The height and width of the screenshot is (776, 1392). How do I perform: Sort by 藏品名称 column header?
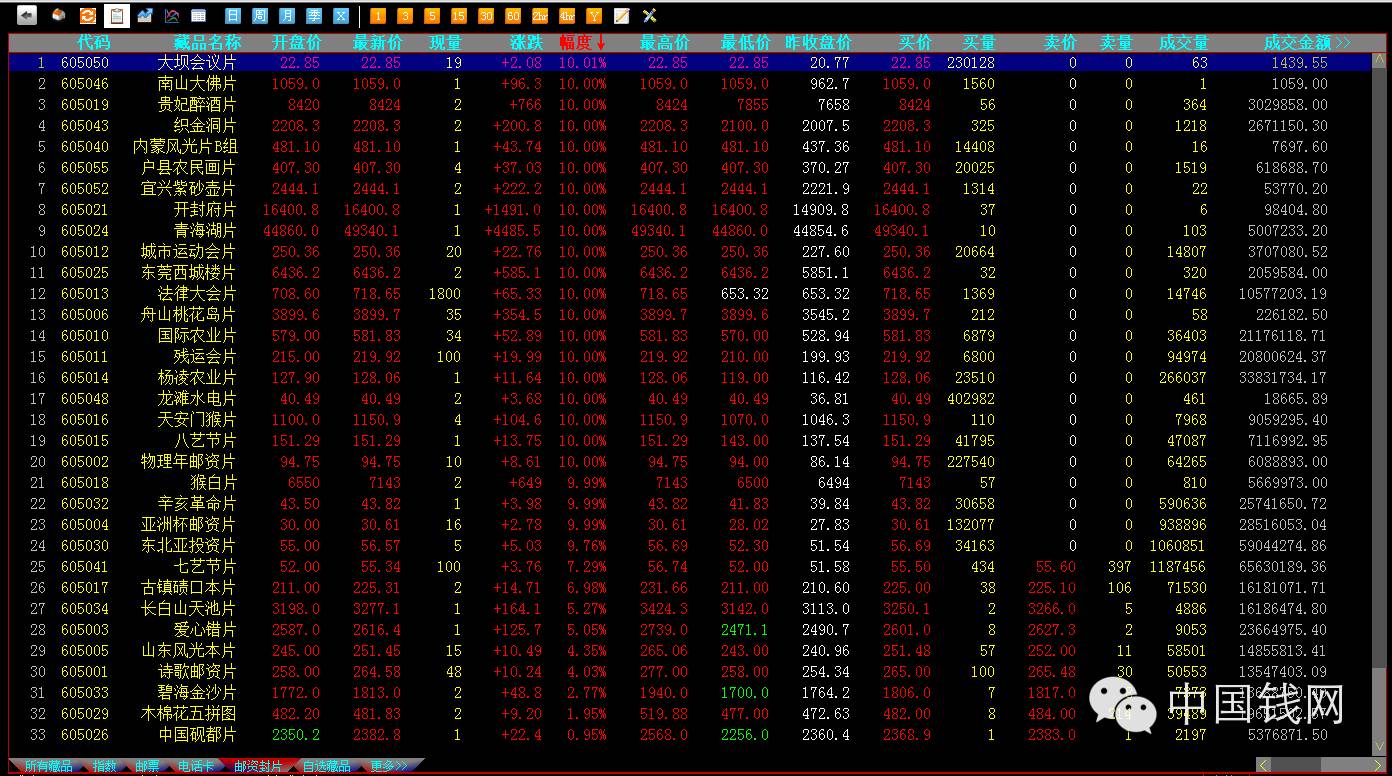coord(207,43)
